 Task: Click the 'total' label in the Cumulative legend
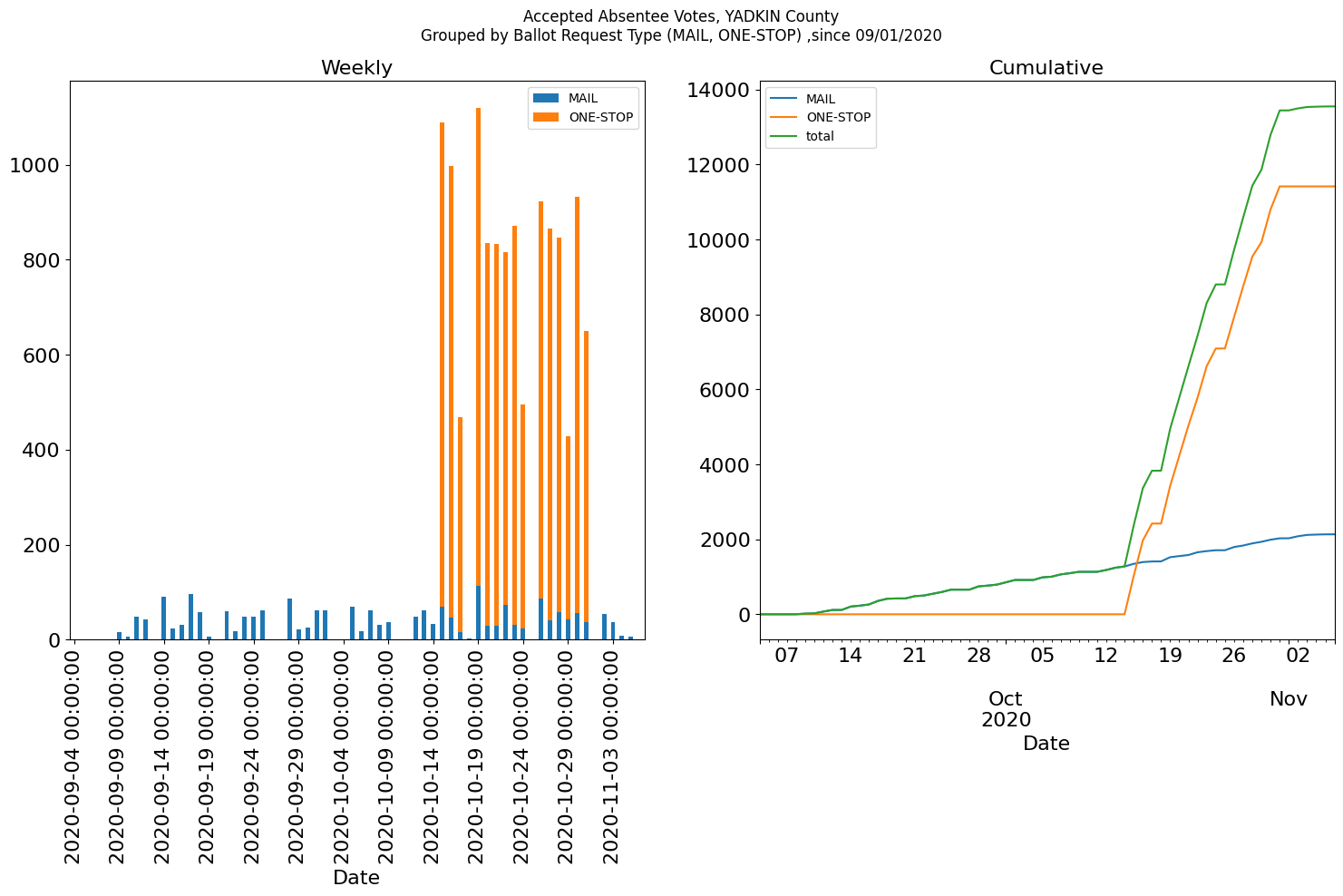point(820,136)
